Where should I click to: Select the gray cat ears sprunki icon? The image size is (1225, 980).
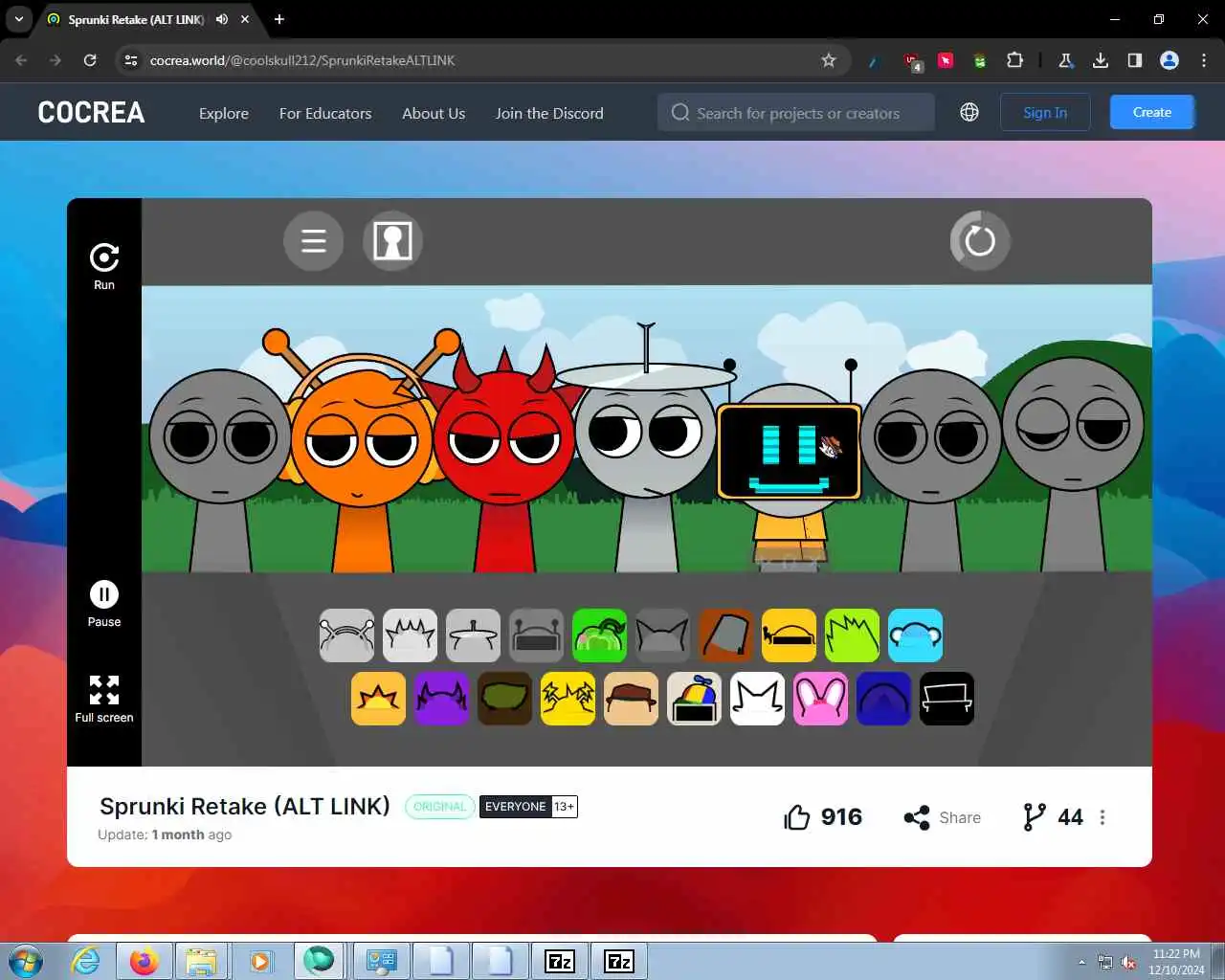pyautogui.click(x=662, y=635)
